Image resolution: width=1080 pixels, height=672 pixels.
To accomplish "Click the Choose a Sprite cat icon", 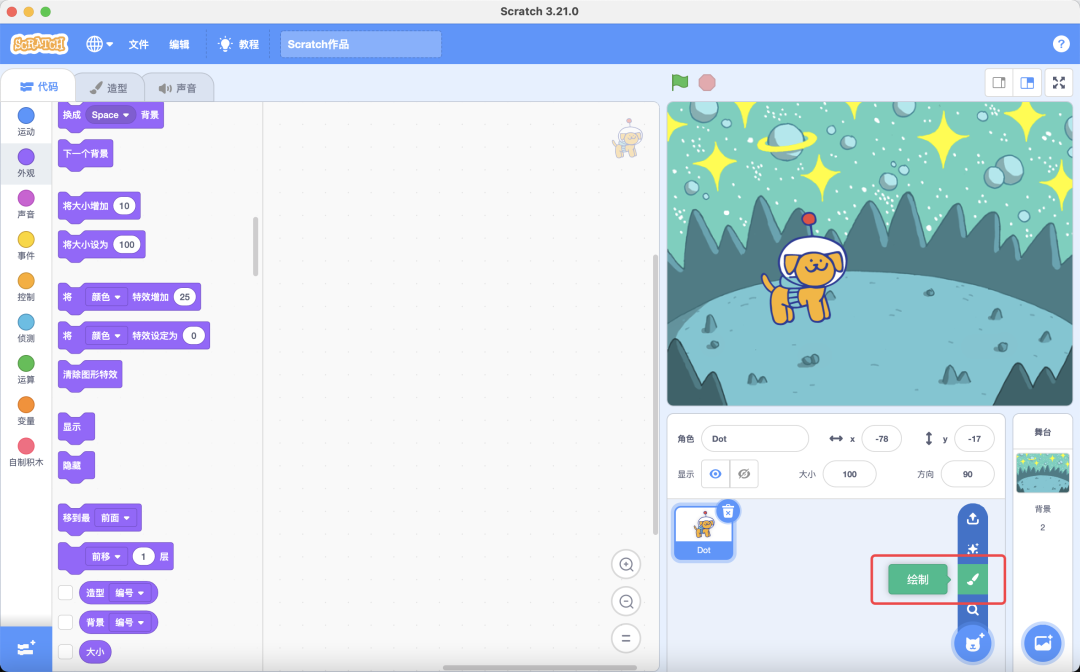I will click(973, 641).
